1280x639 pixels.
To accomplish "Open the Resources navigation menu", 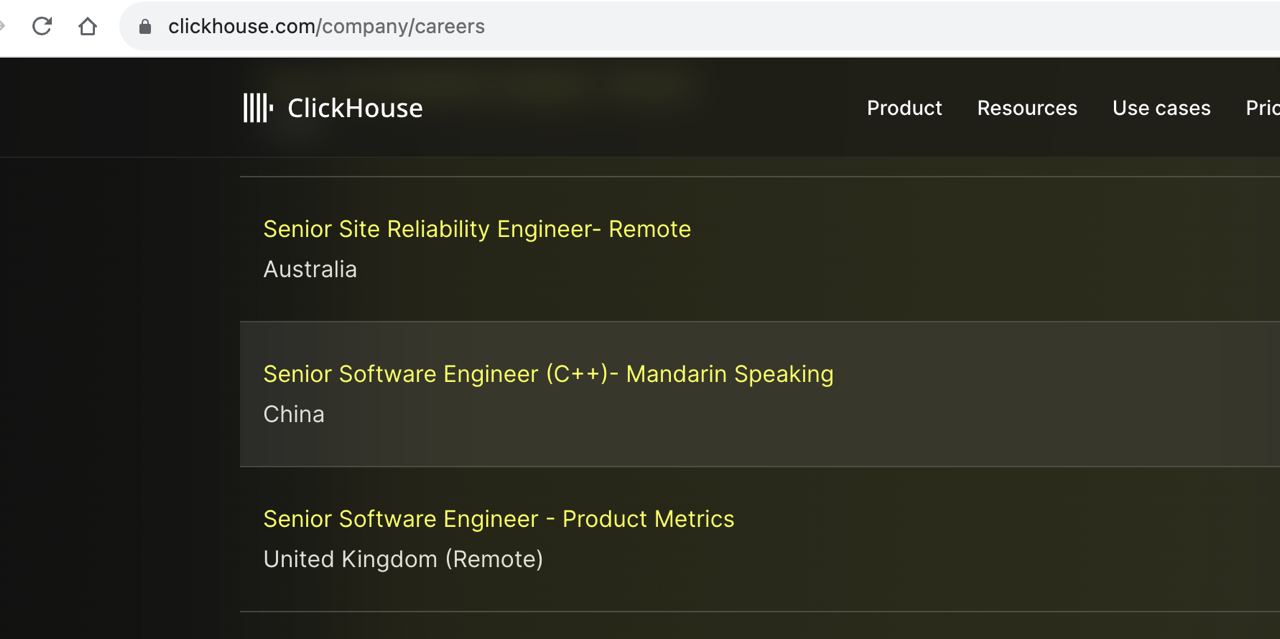I will [1027, 108].
